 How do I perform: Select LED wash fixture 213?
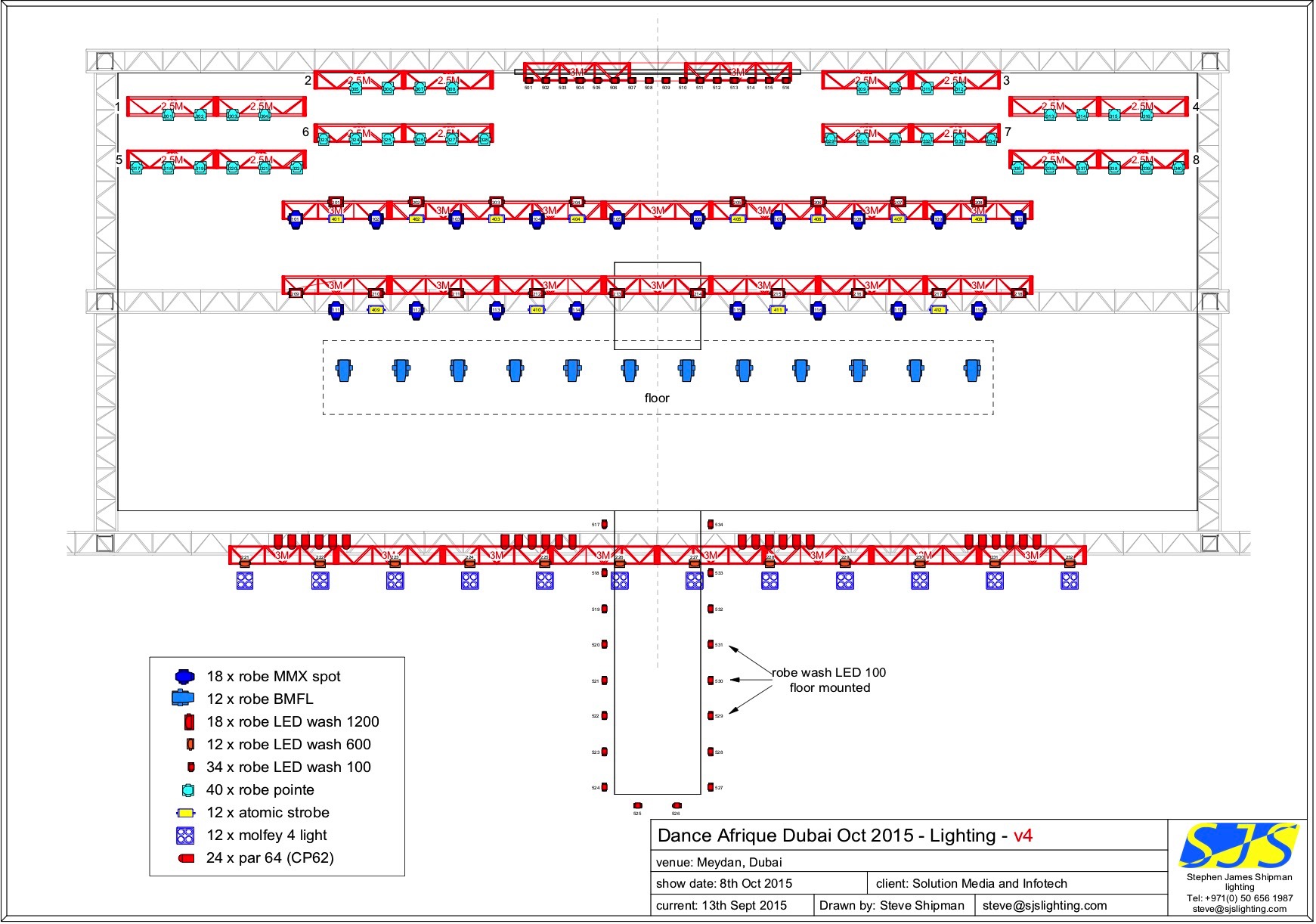(617, 293)
